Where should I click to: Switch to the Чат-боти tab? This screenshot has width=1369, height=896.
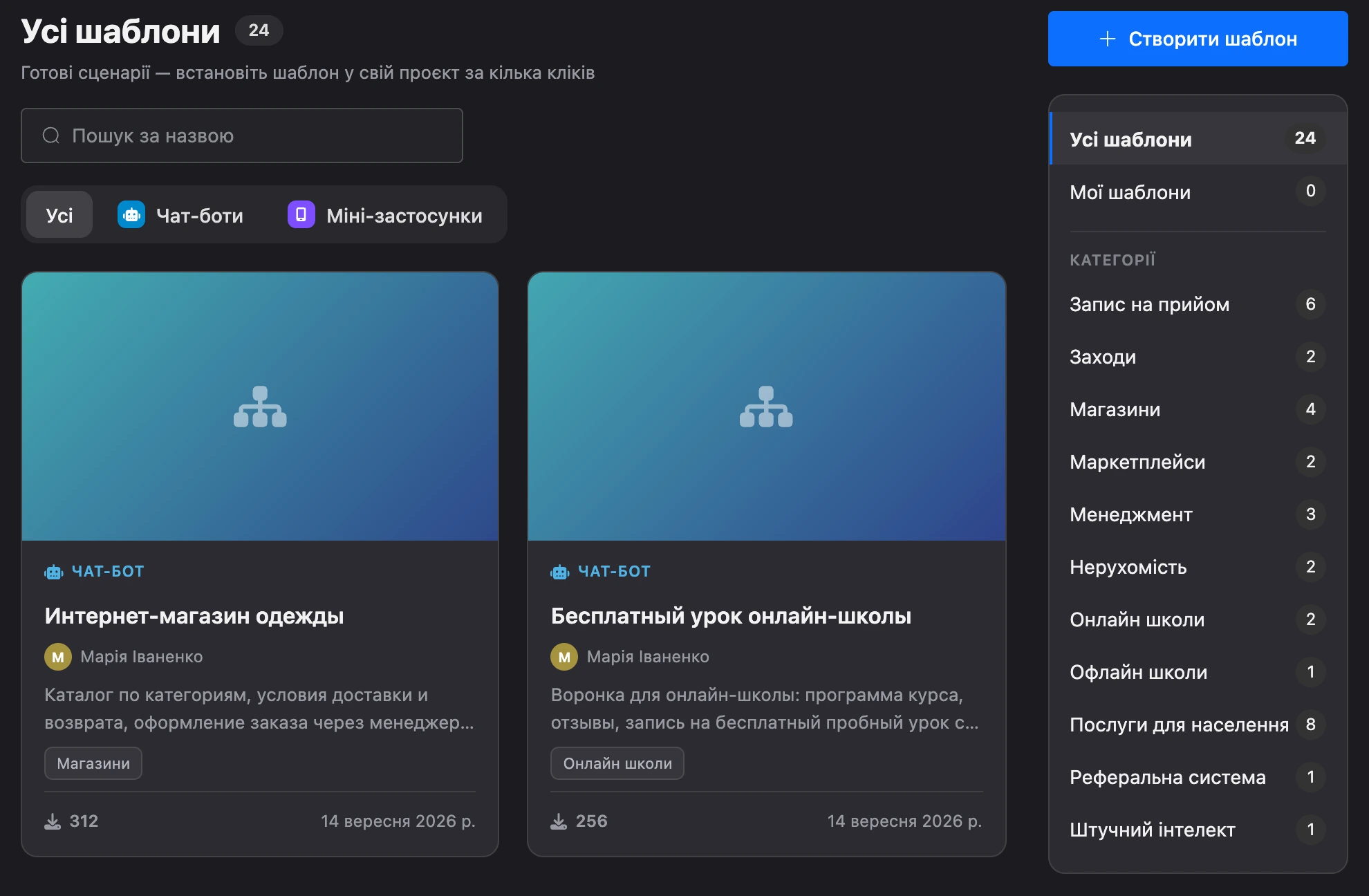(x=180, y=215)
